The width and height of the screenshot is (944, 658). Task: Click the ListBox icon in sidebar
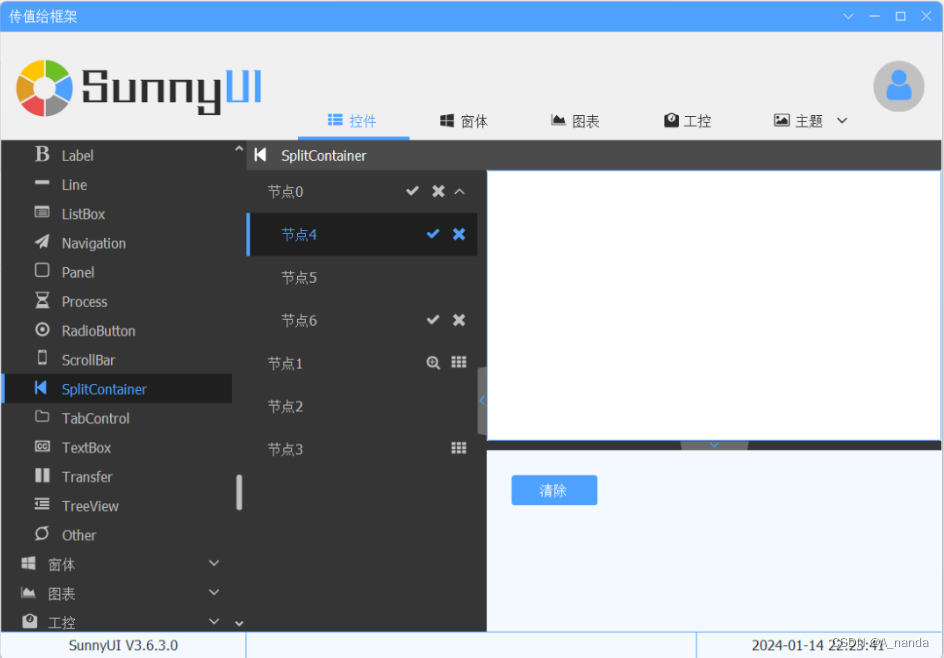(42, 212)
